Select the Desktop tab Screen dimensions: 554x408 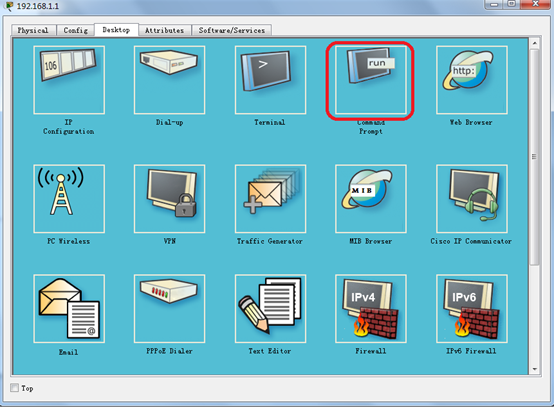click(x=116, y=30)
